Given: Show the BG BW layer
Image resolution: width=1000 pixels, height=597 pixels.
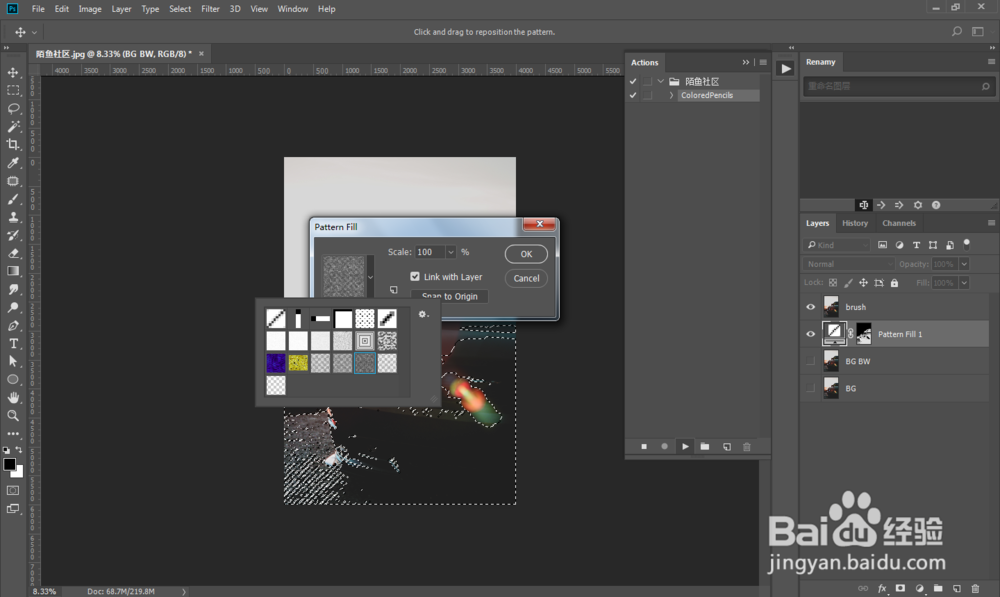Looking at the screenshot, I should [811, 361].
